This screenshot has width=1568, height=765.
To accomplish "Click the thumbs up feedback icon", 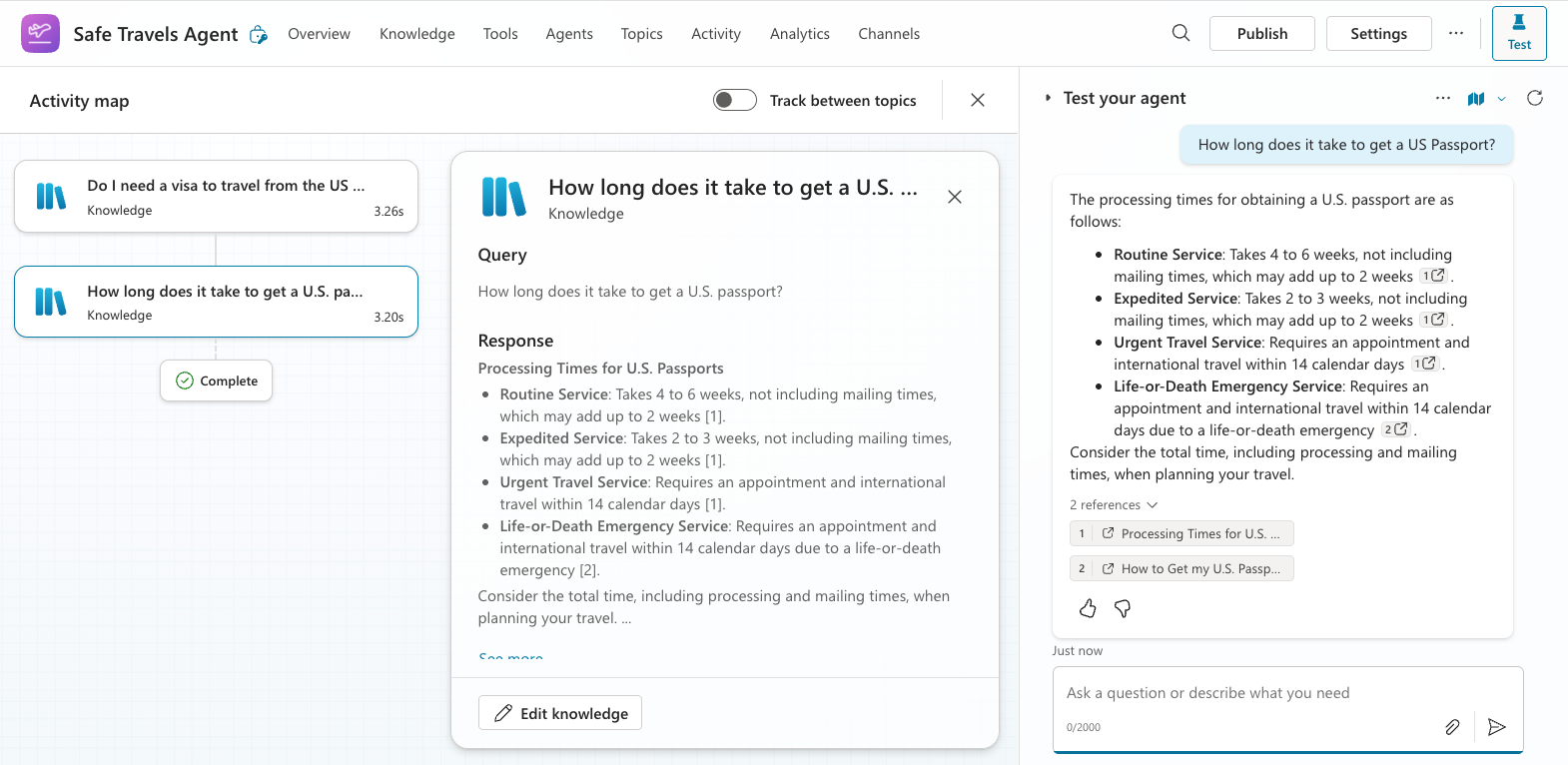I will click(1088, 608).
